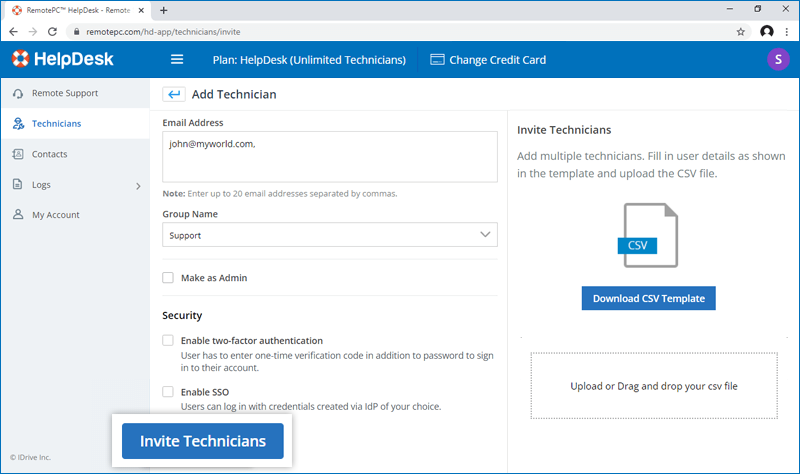Enable the Make as Admin checkbox
The width and height of the screenshot is (800, 474).
pyautogui.click(x=168, y=278)
